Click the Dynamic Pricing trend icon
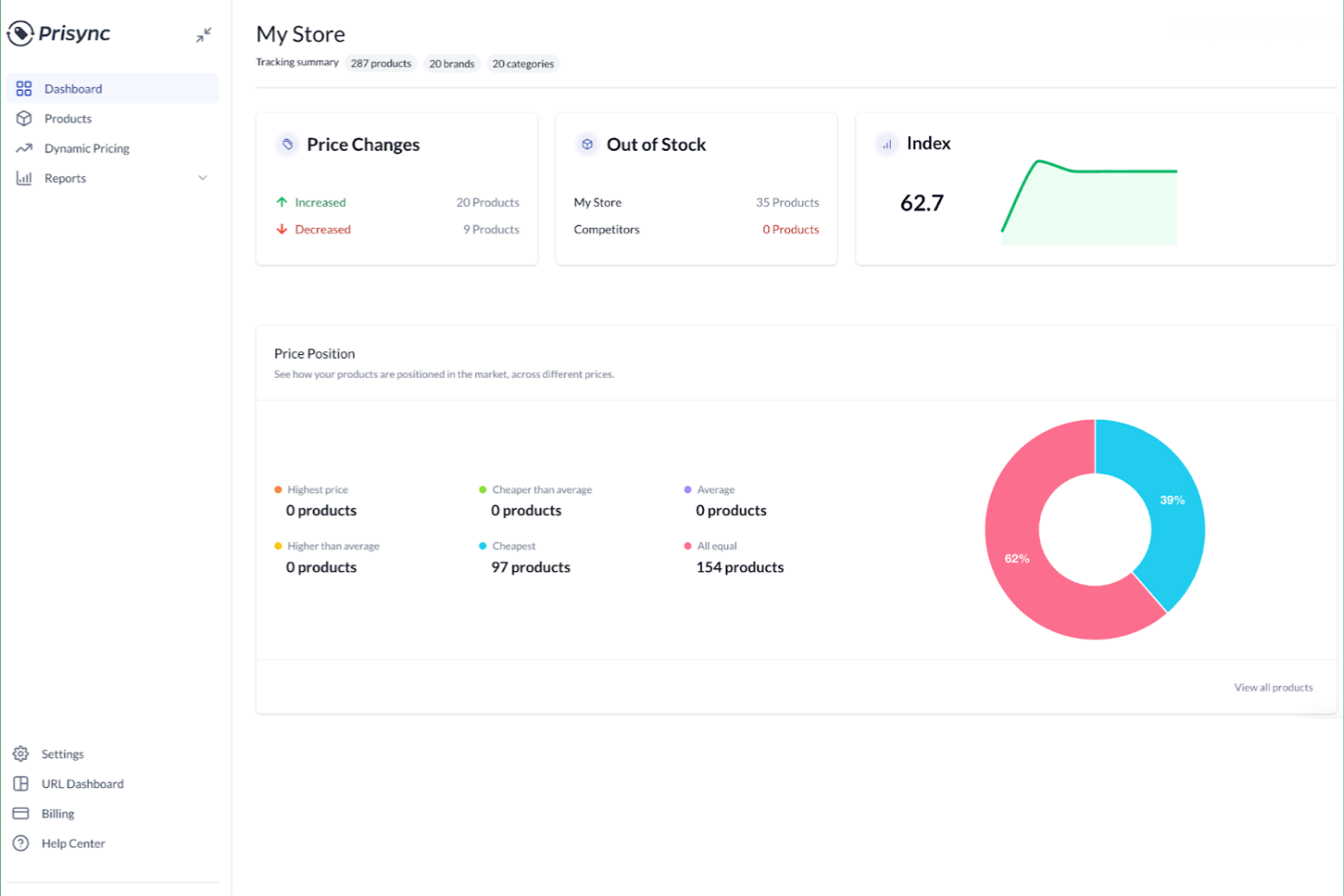This screenshot has width=1344, height=896. coord(23,148)
